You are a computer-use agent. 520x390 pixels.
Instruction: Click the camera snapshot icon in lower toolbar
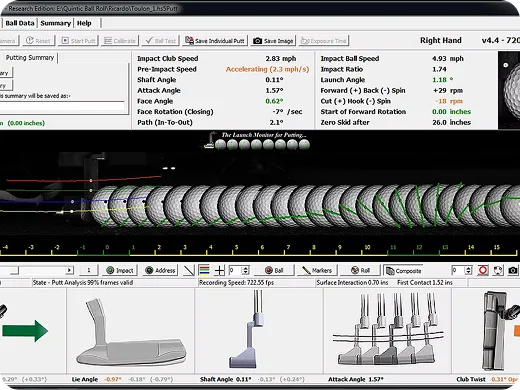click(513, 270)
